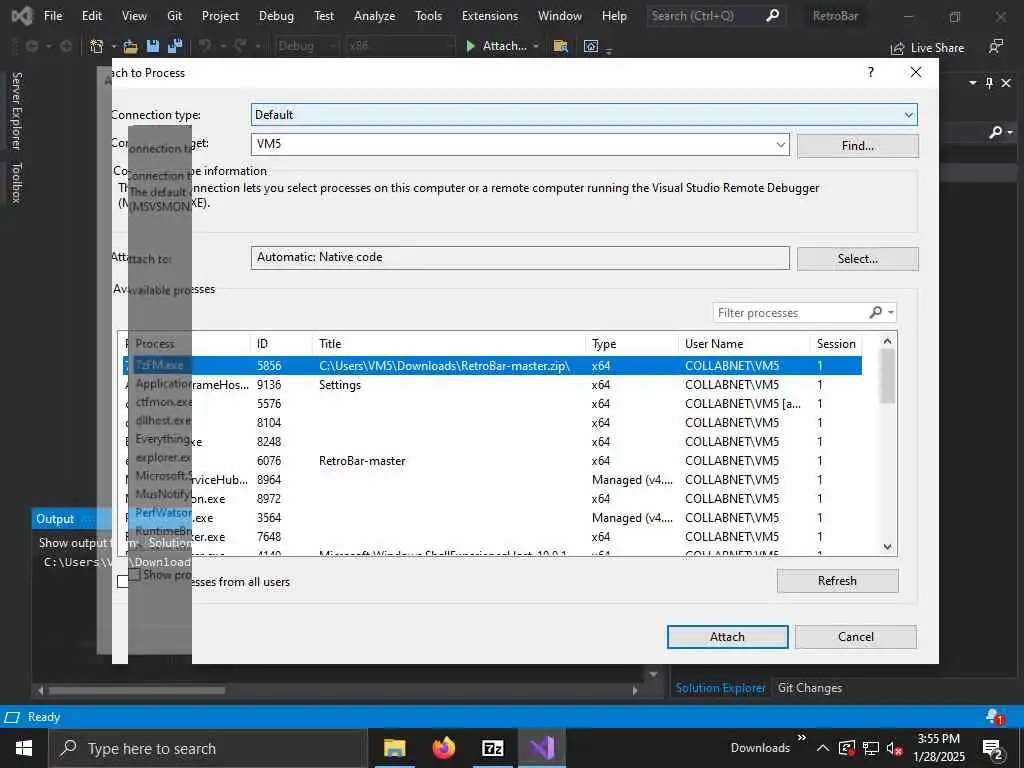
Task: Click the Save icon in toolbar
Action: coord(153,46)
